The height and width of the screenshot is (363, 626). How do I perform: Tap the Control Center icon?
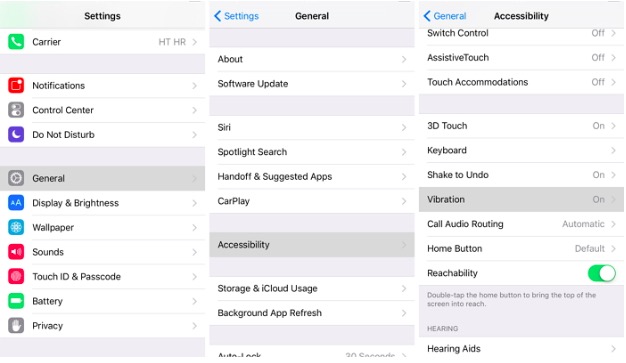point(16,110)
